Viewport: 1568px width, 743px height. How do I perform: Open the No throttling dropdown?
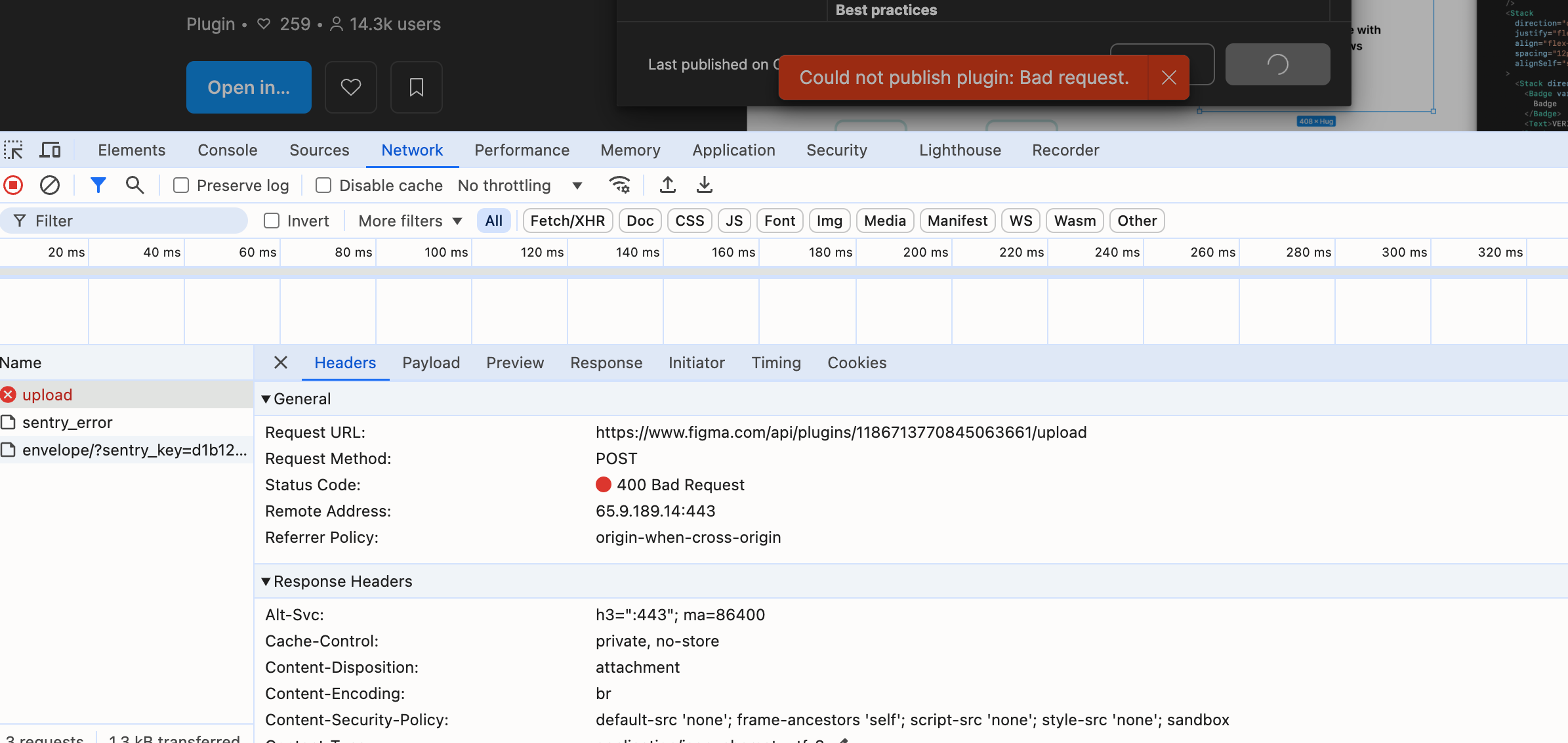[520, 186]
